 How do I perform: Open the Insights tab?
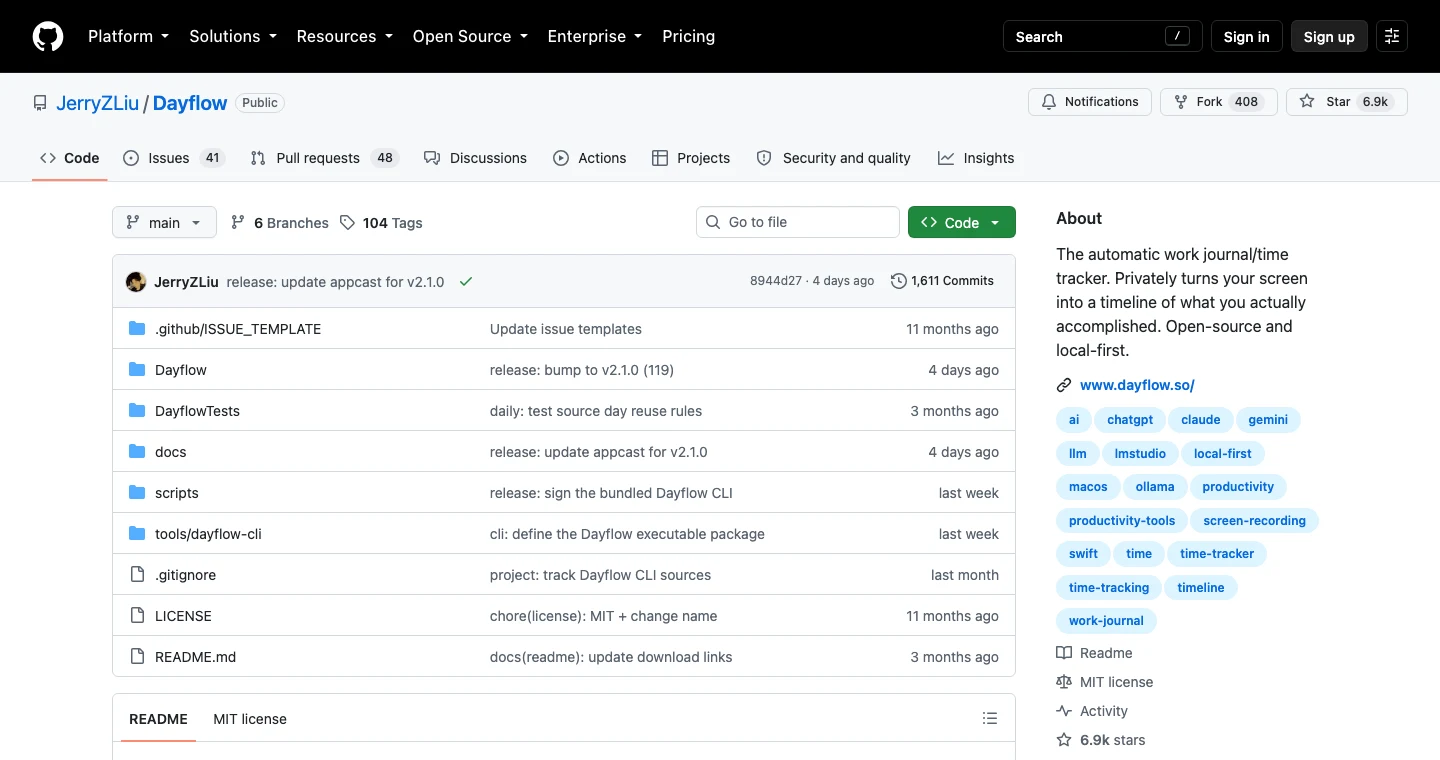(x=976, y=158)
